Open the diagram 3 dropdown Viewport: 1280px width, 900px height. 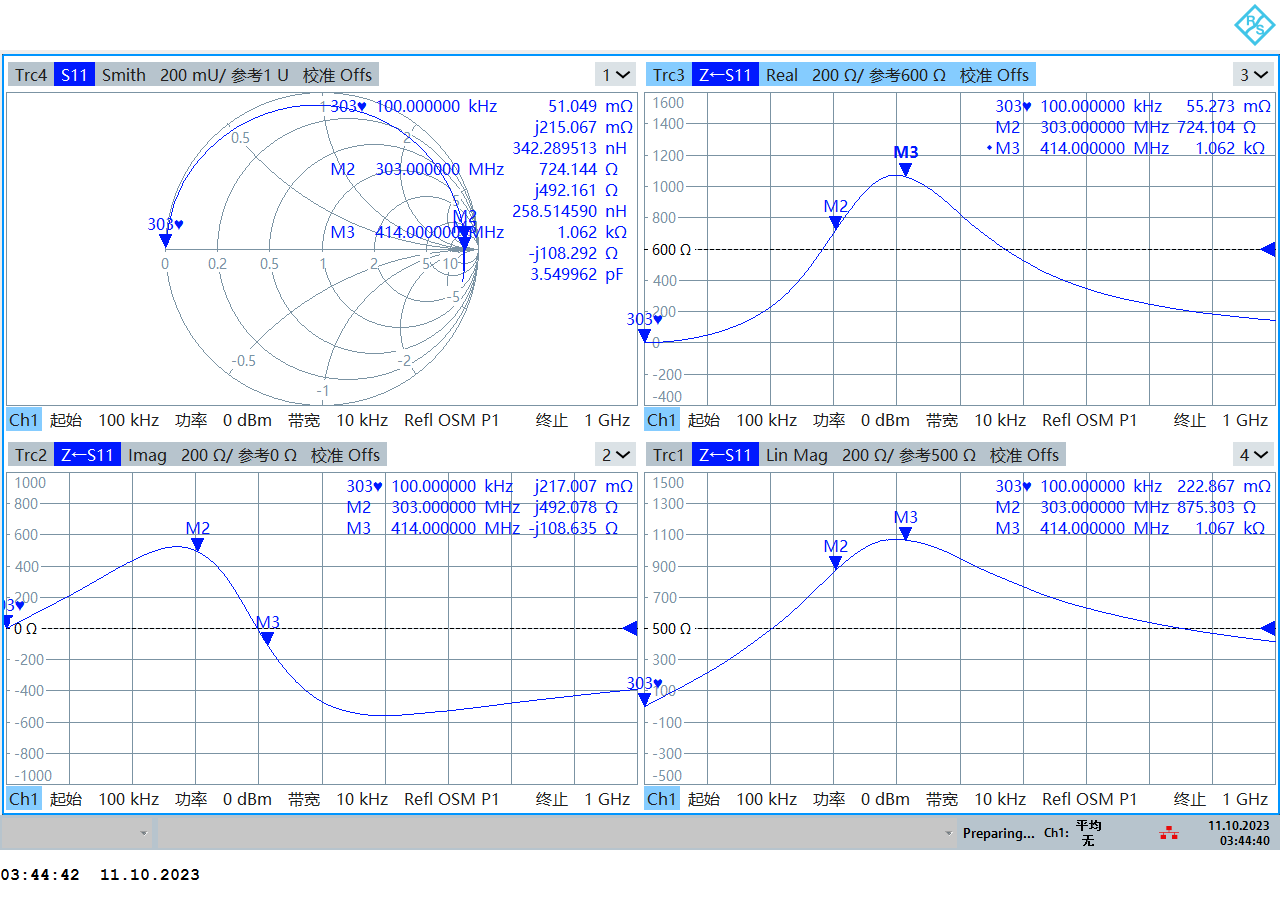tap(1253, 75)
